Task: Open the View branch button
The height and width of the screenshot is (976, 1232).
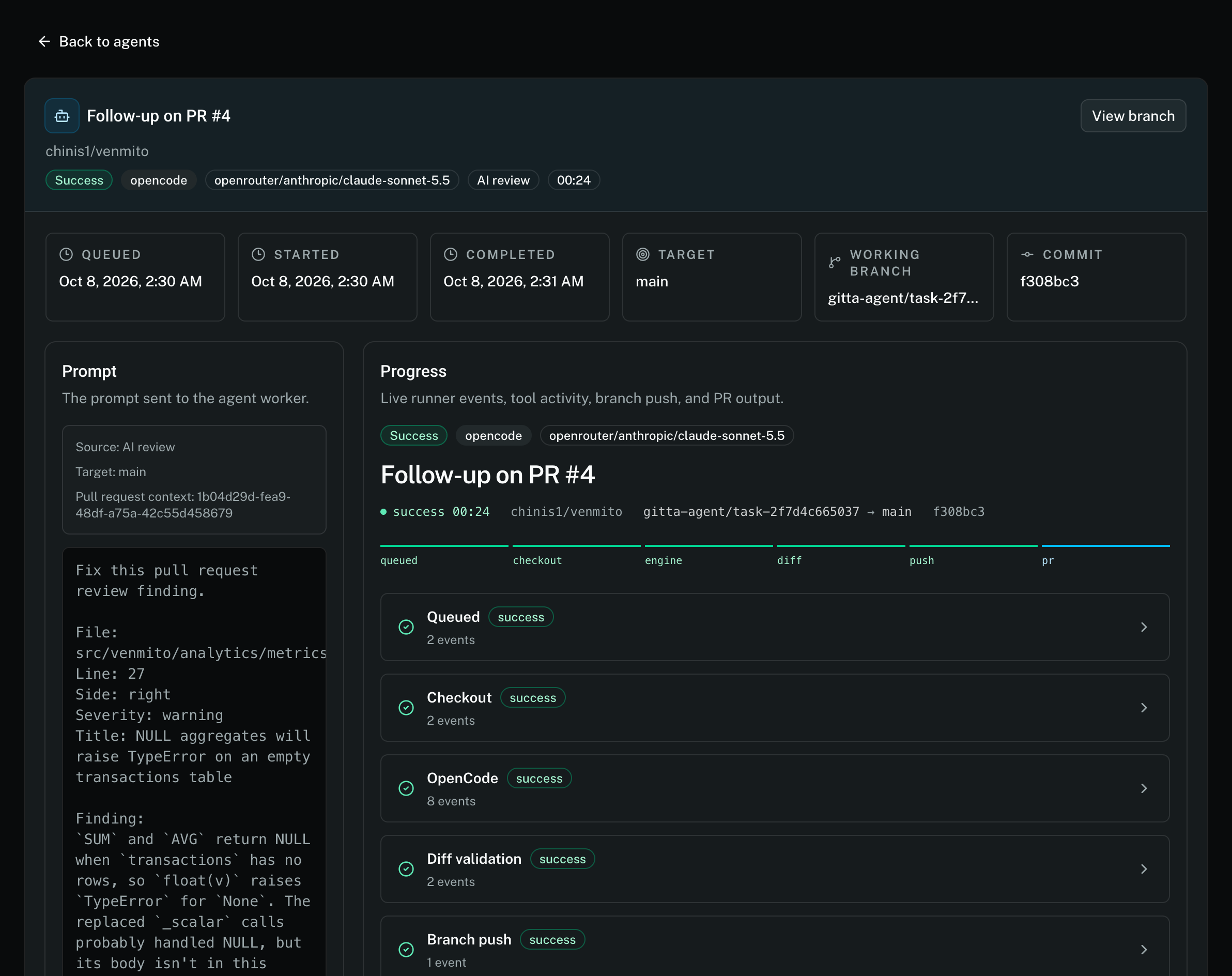Action: [1133, 116]
